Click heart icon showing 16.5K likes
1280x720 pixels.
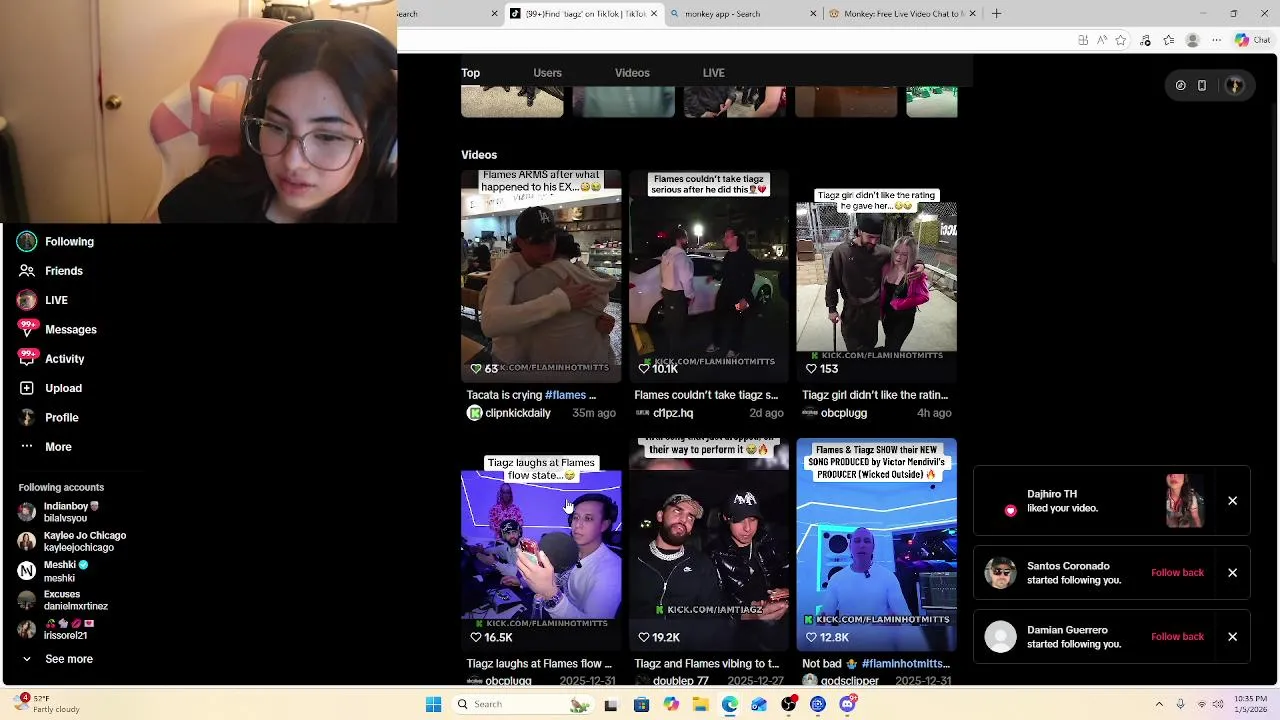[x=476, y=637]
